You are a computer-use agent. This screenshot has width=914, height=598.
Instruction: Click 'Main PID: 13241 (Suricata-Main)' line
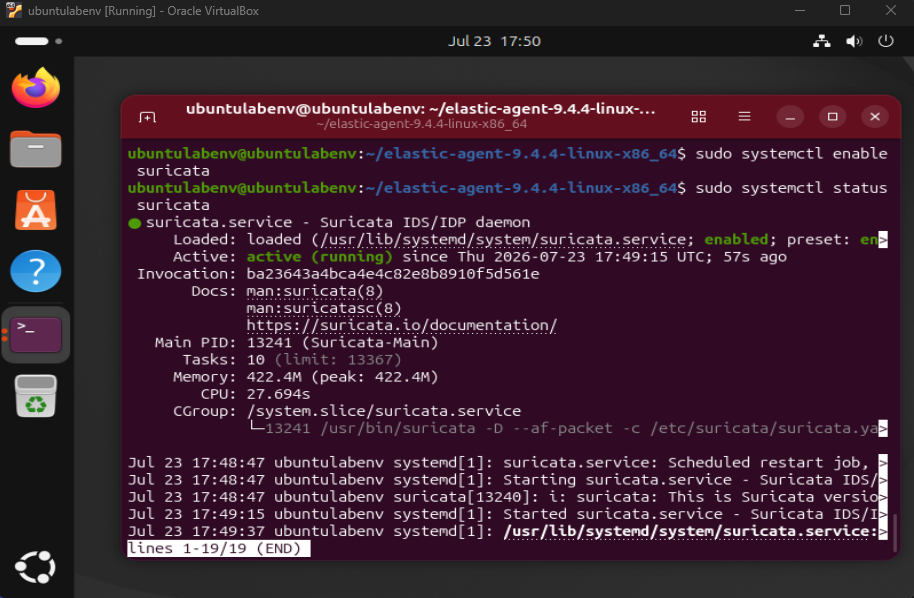click(x=296, y=342)
